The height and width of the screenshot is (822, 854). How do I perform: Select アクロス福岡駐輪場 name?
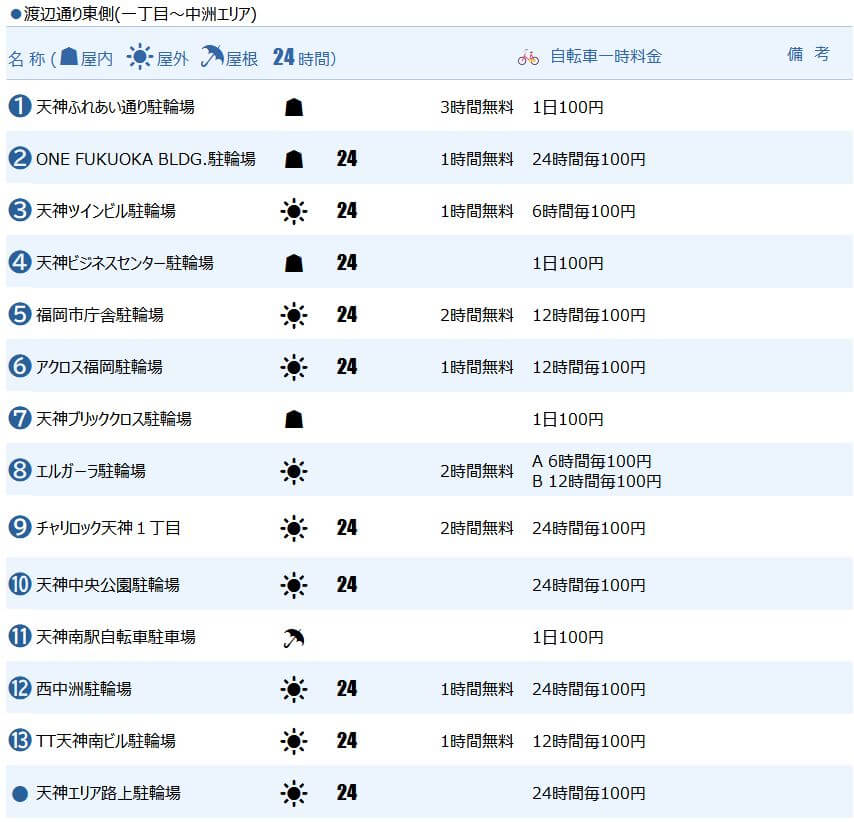[99, 367]
